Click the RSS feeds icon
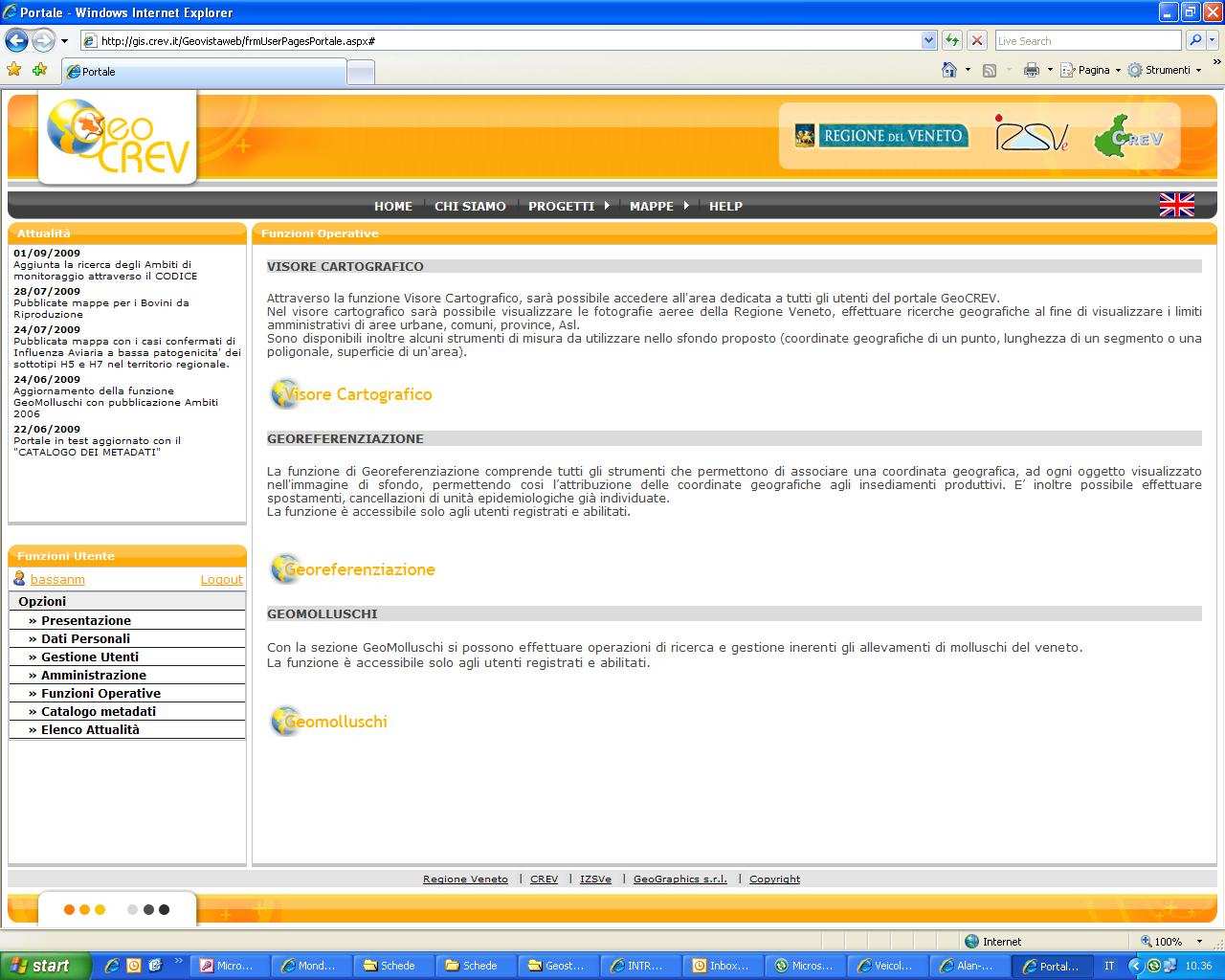This screenshot has height=980, width=1225. coord(990,70)
